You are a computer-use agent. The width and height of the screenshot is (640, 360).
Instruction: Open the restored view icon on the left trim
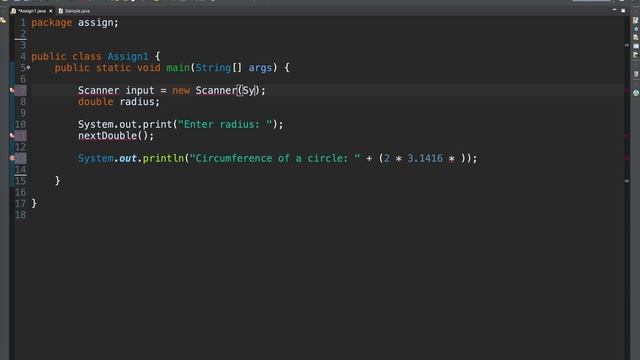[x=3, y=20]
